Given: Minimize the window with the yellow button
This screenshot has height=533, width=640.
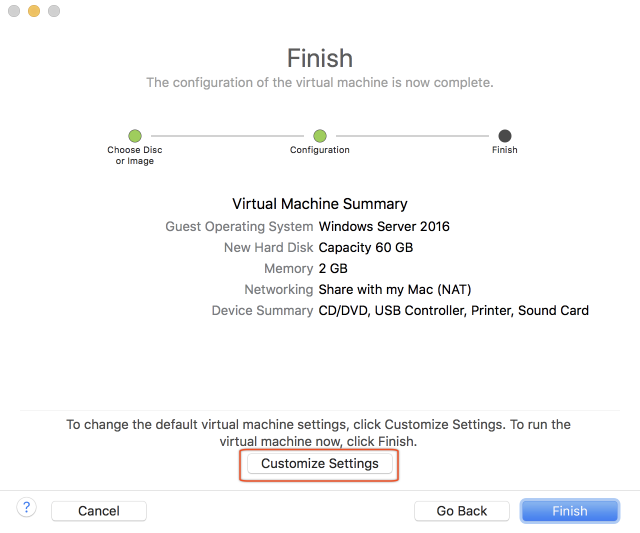Looking at the screenshot, I should [34, 11].
